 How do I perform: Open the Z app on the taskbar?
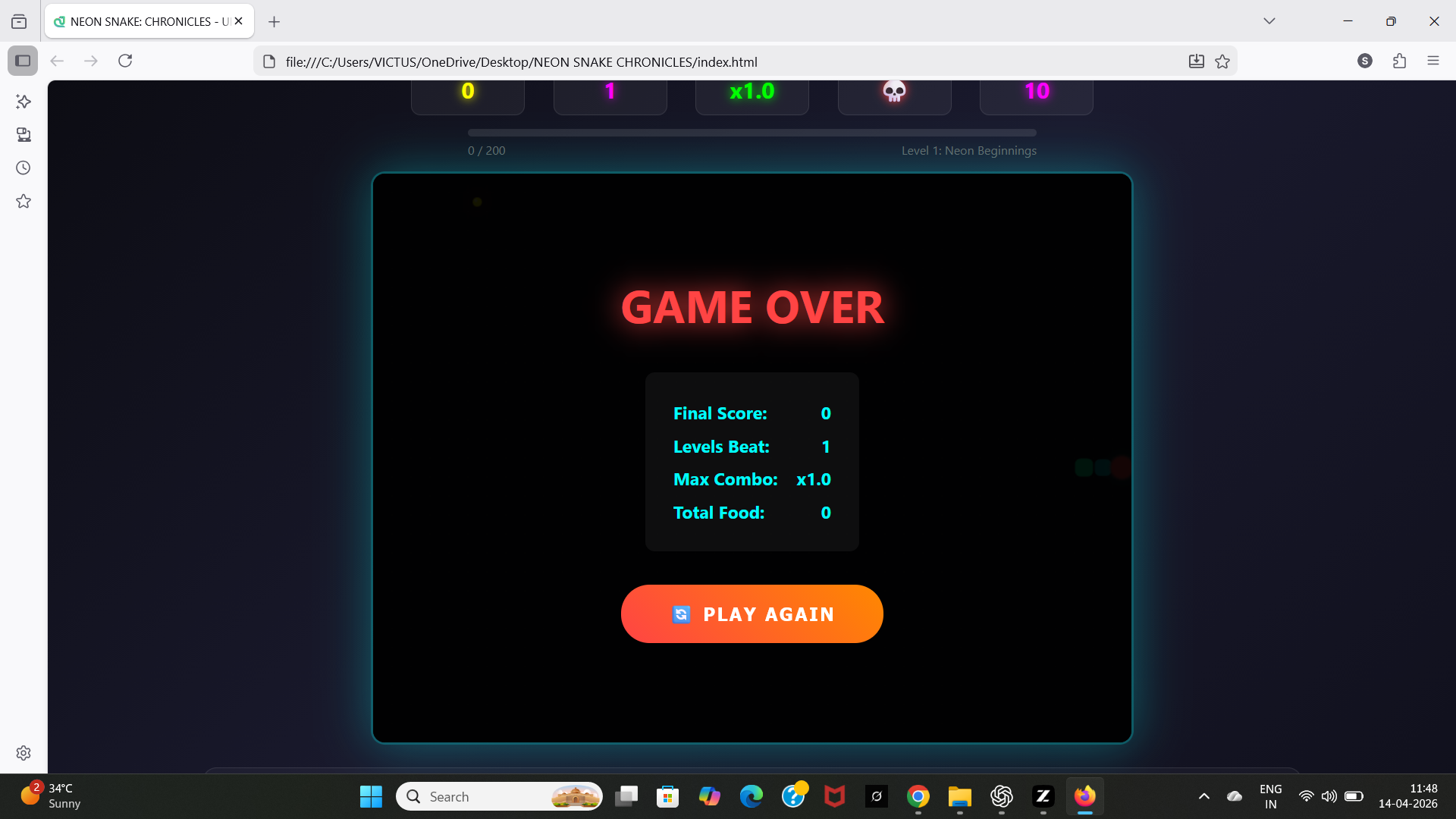click(1043, 796)
